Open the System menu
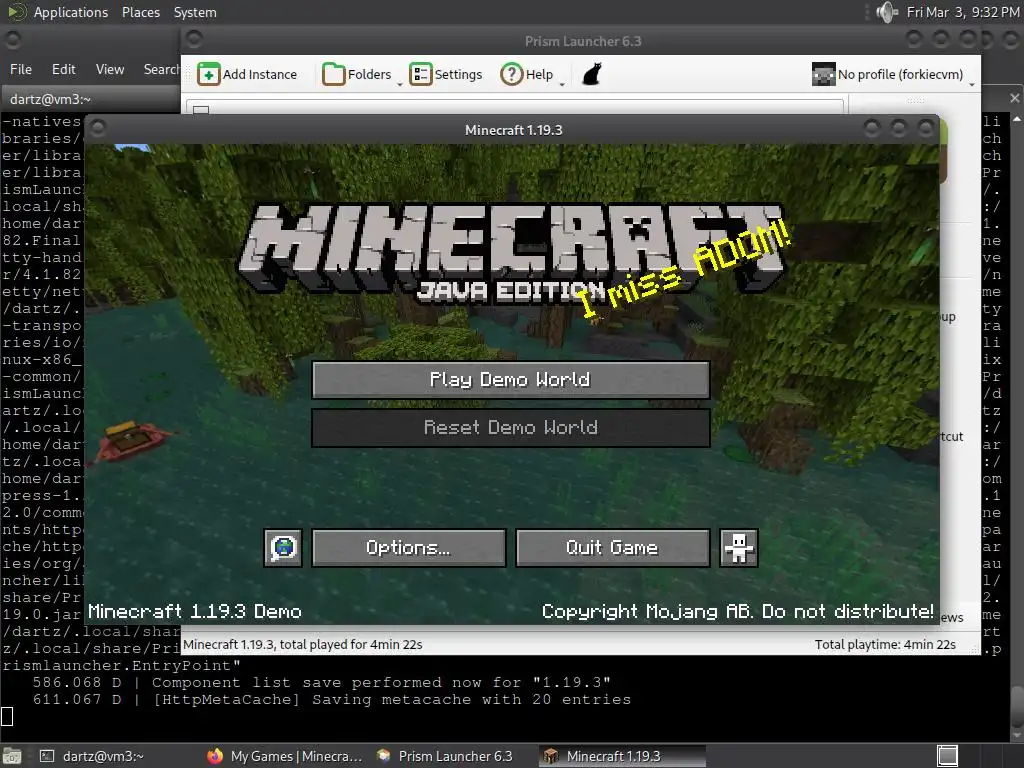 (x=195, y=12)
